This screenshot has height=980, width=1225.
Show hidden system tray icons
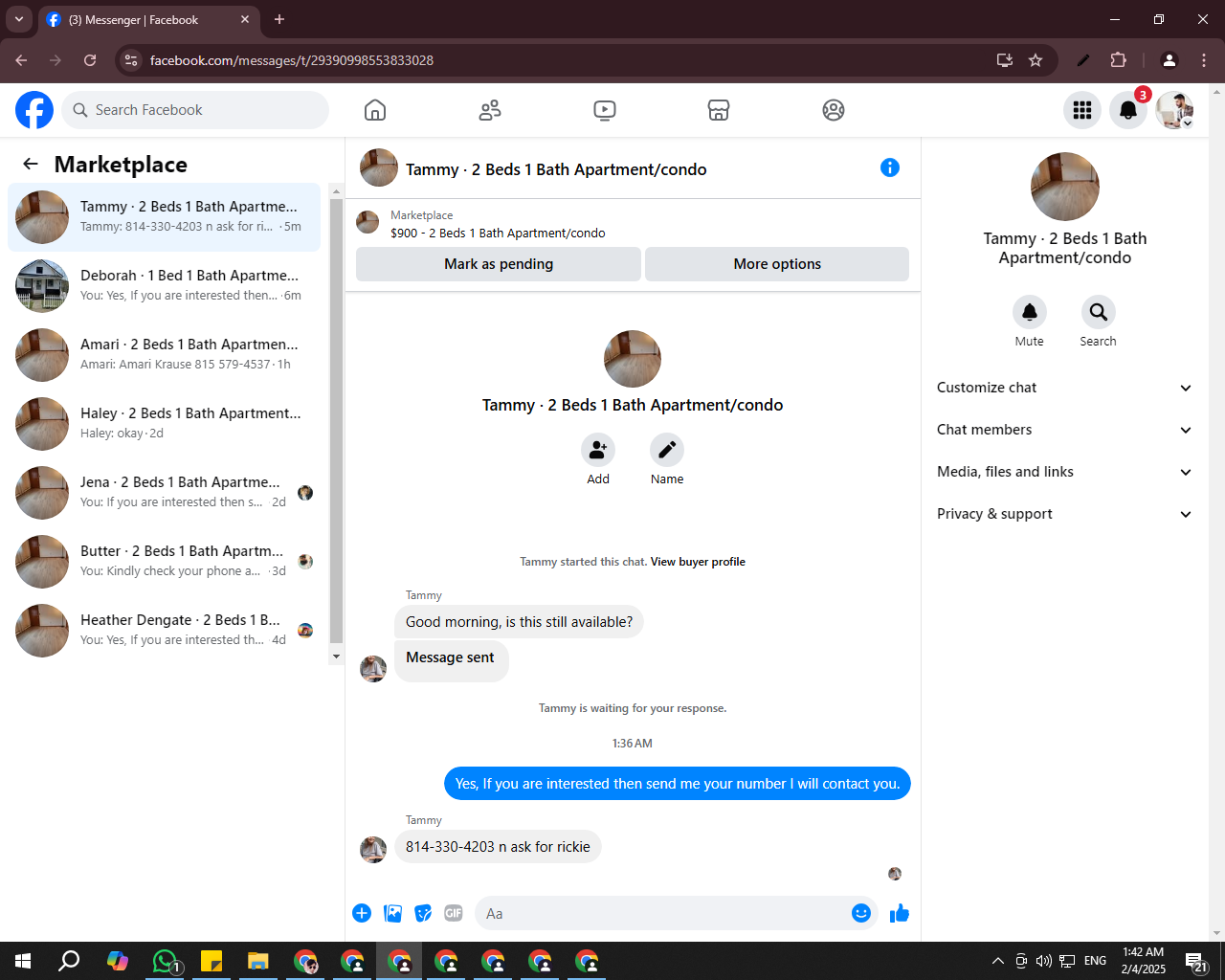997,961
